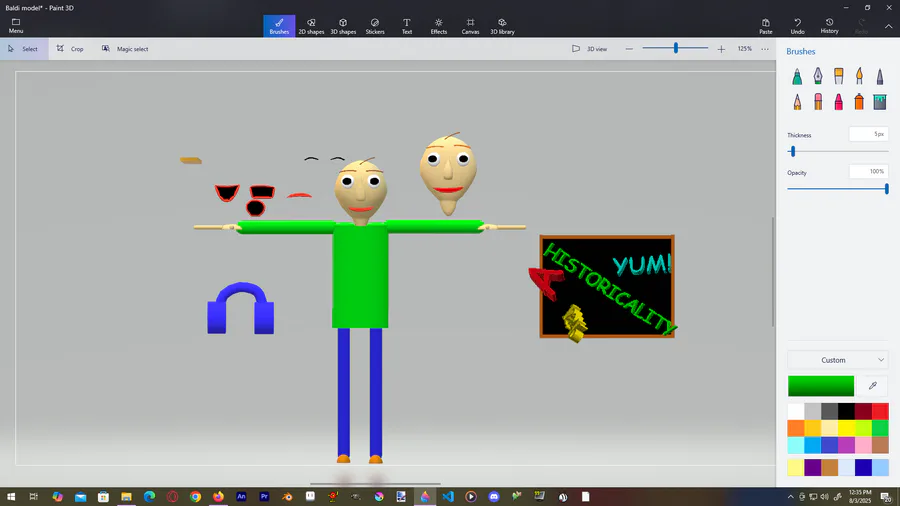
Task: Click the current green color swatch
Action: [x=821, y=386]
